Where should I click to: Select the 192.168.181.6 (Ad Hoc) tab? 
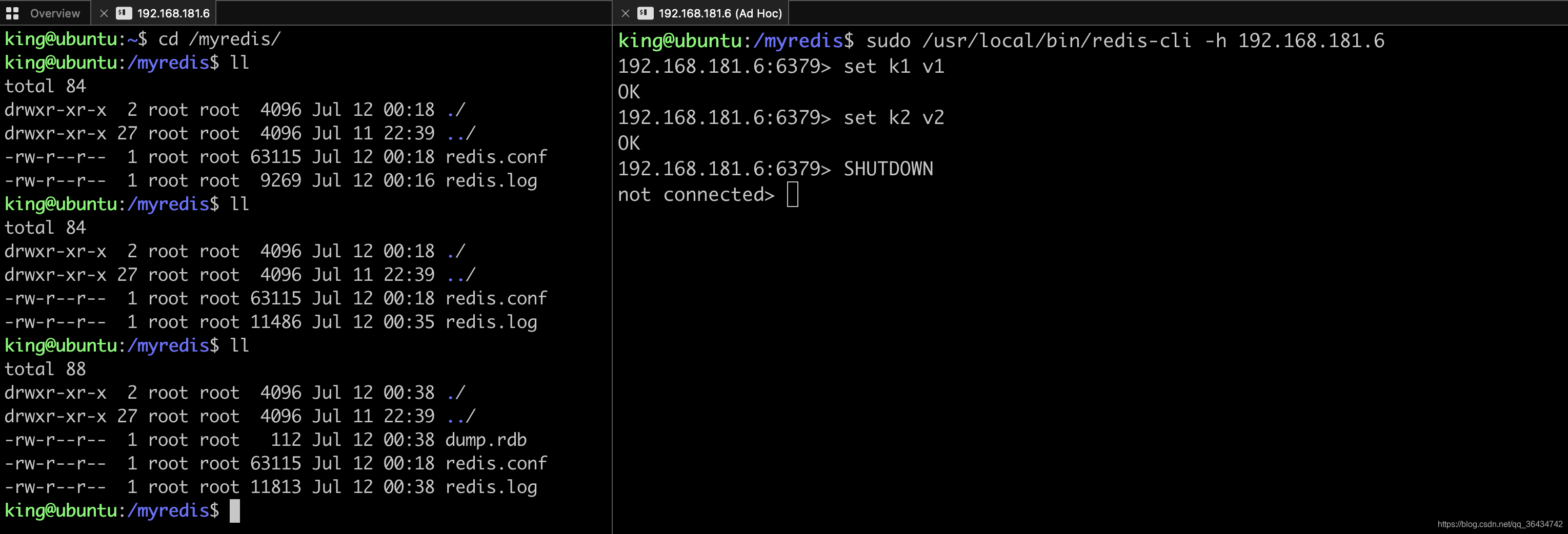[700, 13]
